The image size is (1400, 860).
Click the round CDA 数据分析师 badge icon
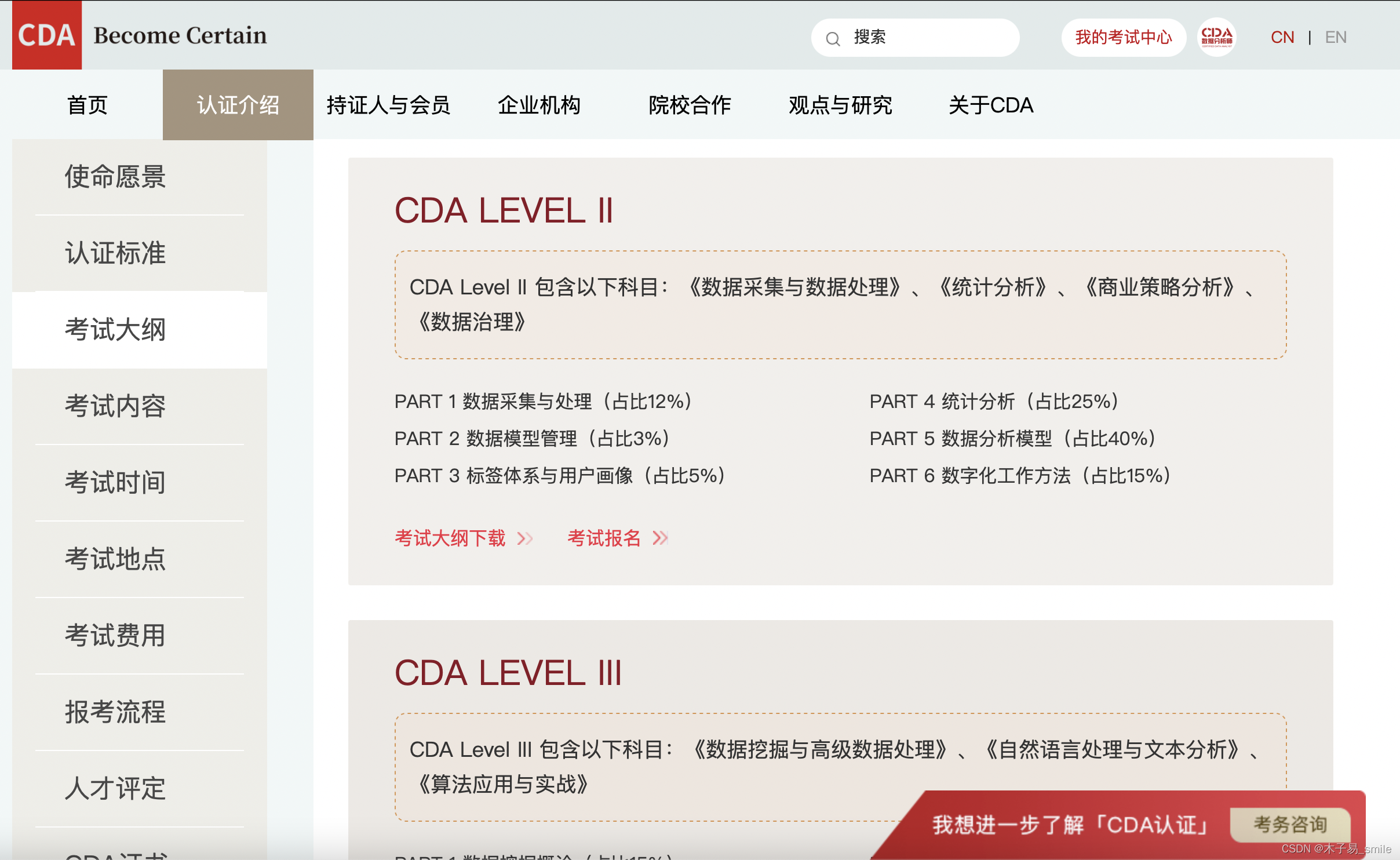(x=1216, y=37)
